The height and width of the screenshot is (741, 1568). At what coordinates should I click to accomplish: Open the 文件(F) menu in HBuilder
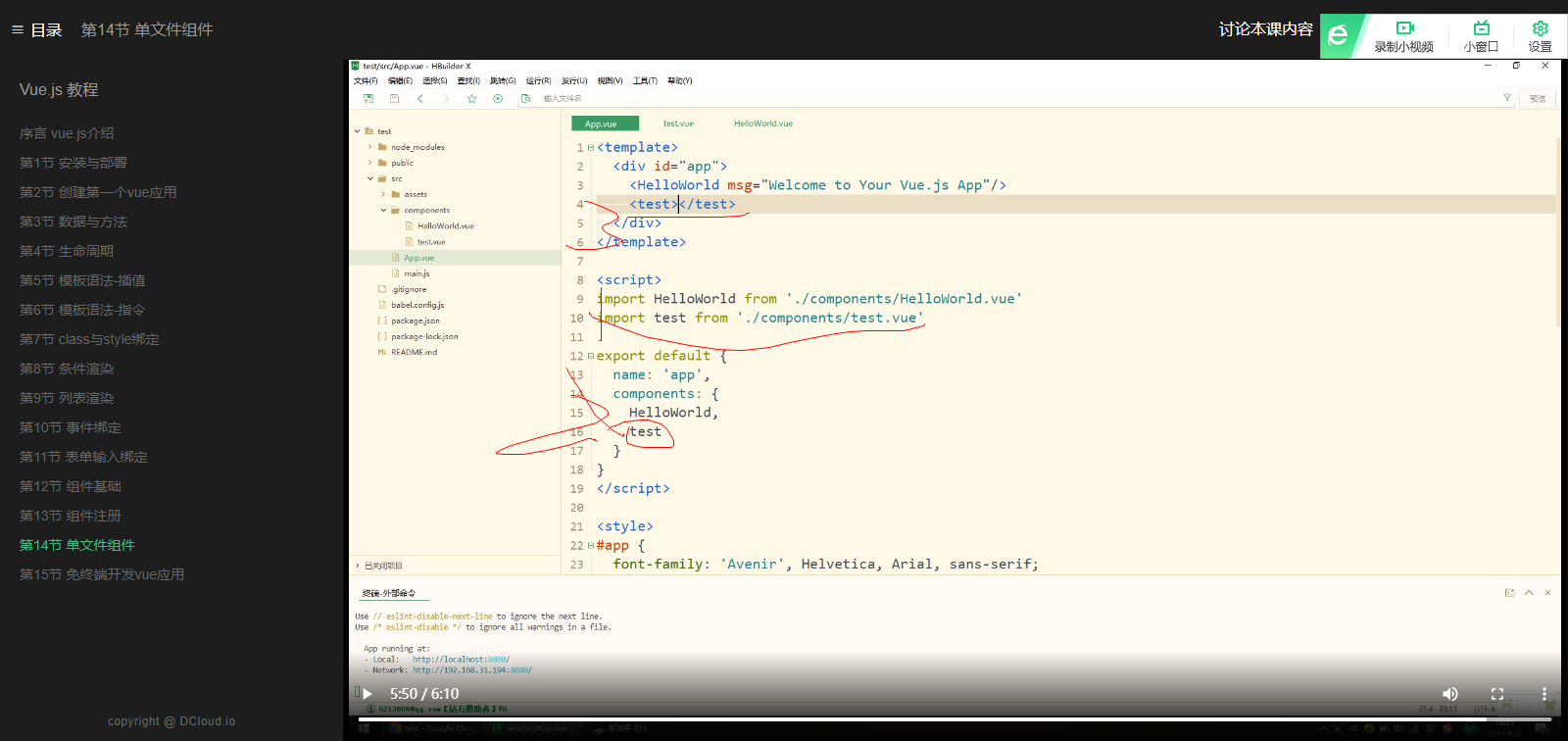[366, 81]
